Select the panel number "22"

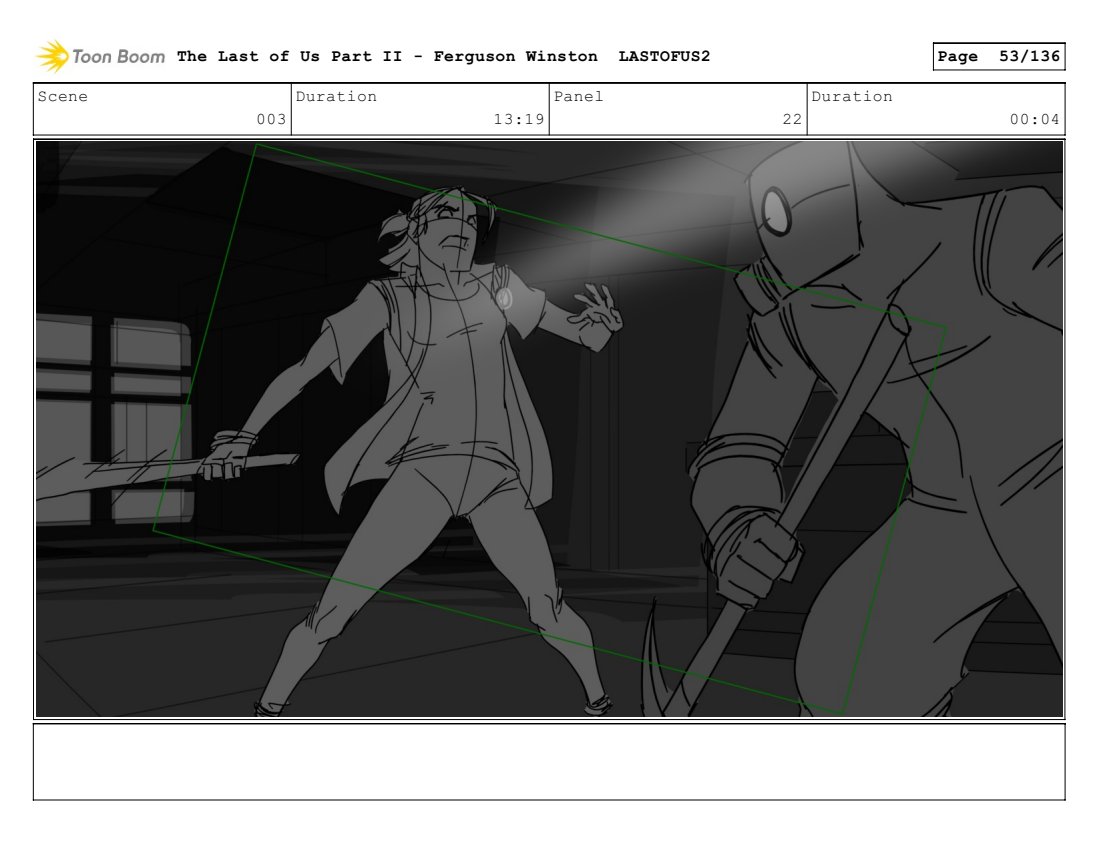coord(792,119)
